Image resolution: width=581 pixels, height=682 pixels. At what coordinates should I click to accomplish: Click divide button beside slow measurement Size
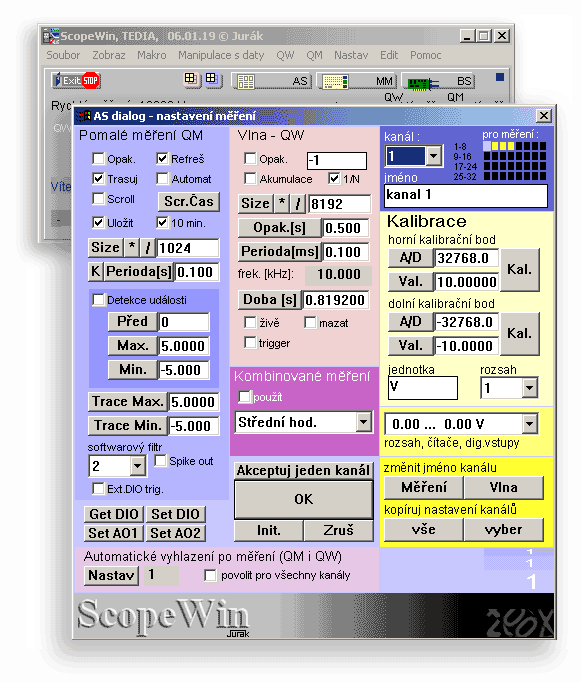pyautogui.click(x=147, y=247)
